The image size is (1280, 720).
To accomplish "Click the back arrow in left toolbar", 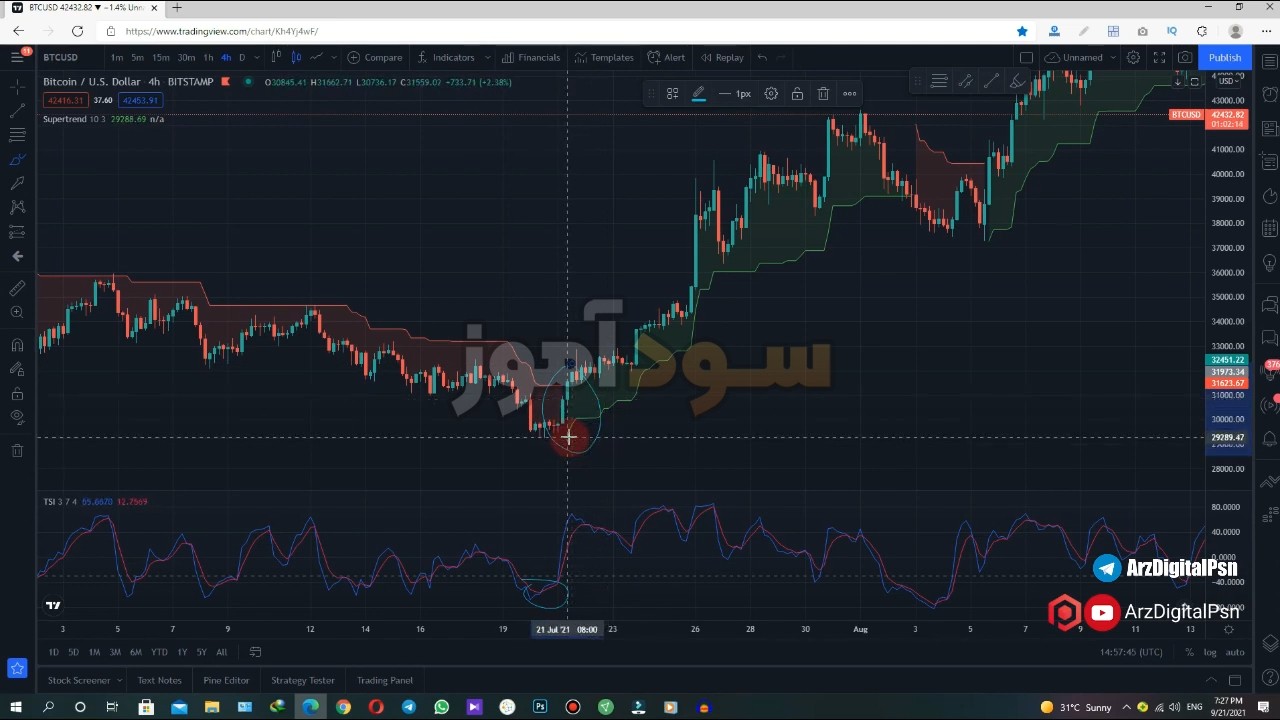I will (x=17, y=256).
